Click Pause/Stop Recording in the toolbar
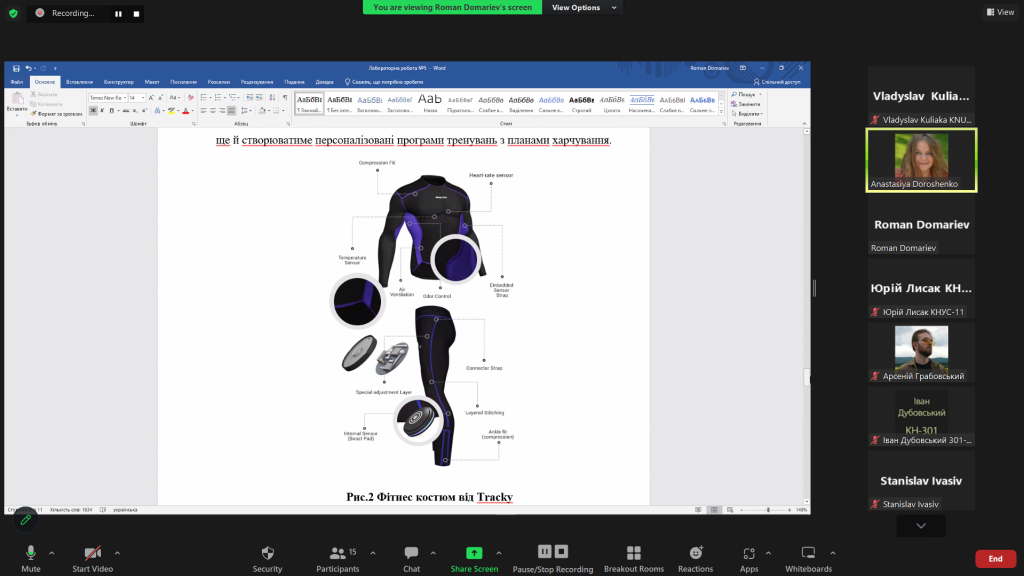 pos(552,559)
